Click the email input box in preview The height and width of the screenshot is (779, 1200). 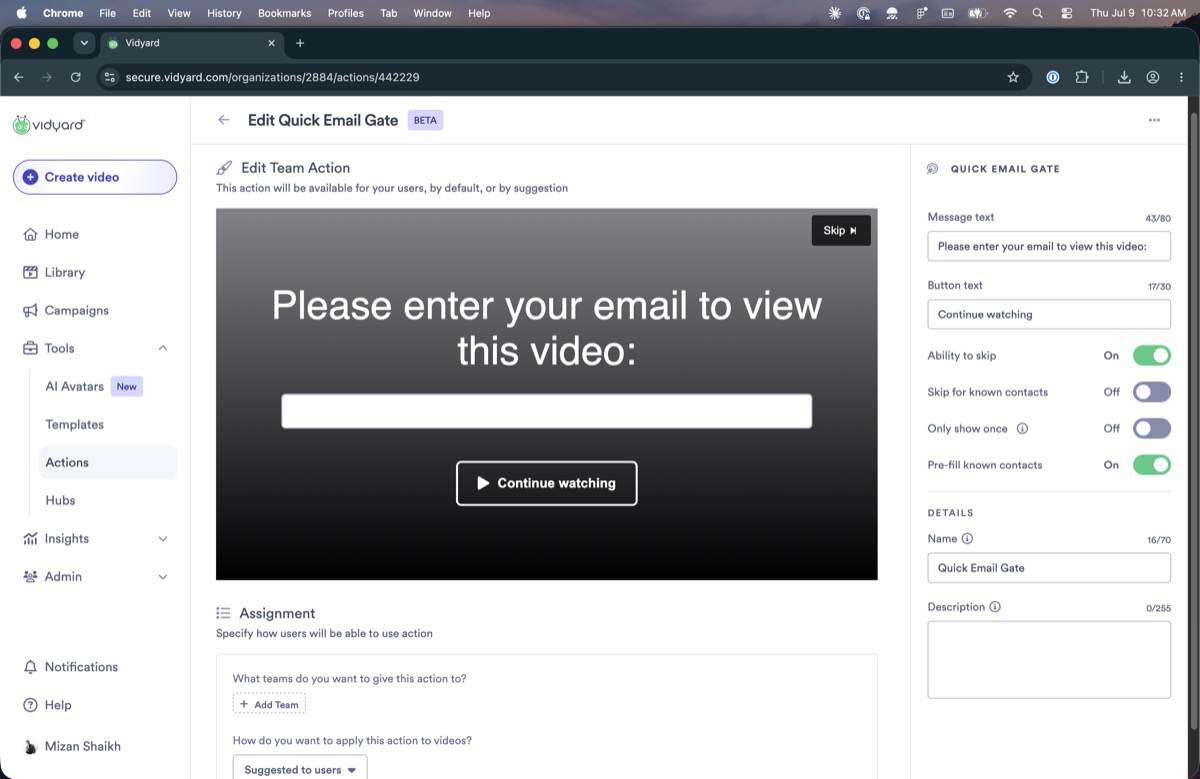pyautogui.click(x=547, y=411)
